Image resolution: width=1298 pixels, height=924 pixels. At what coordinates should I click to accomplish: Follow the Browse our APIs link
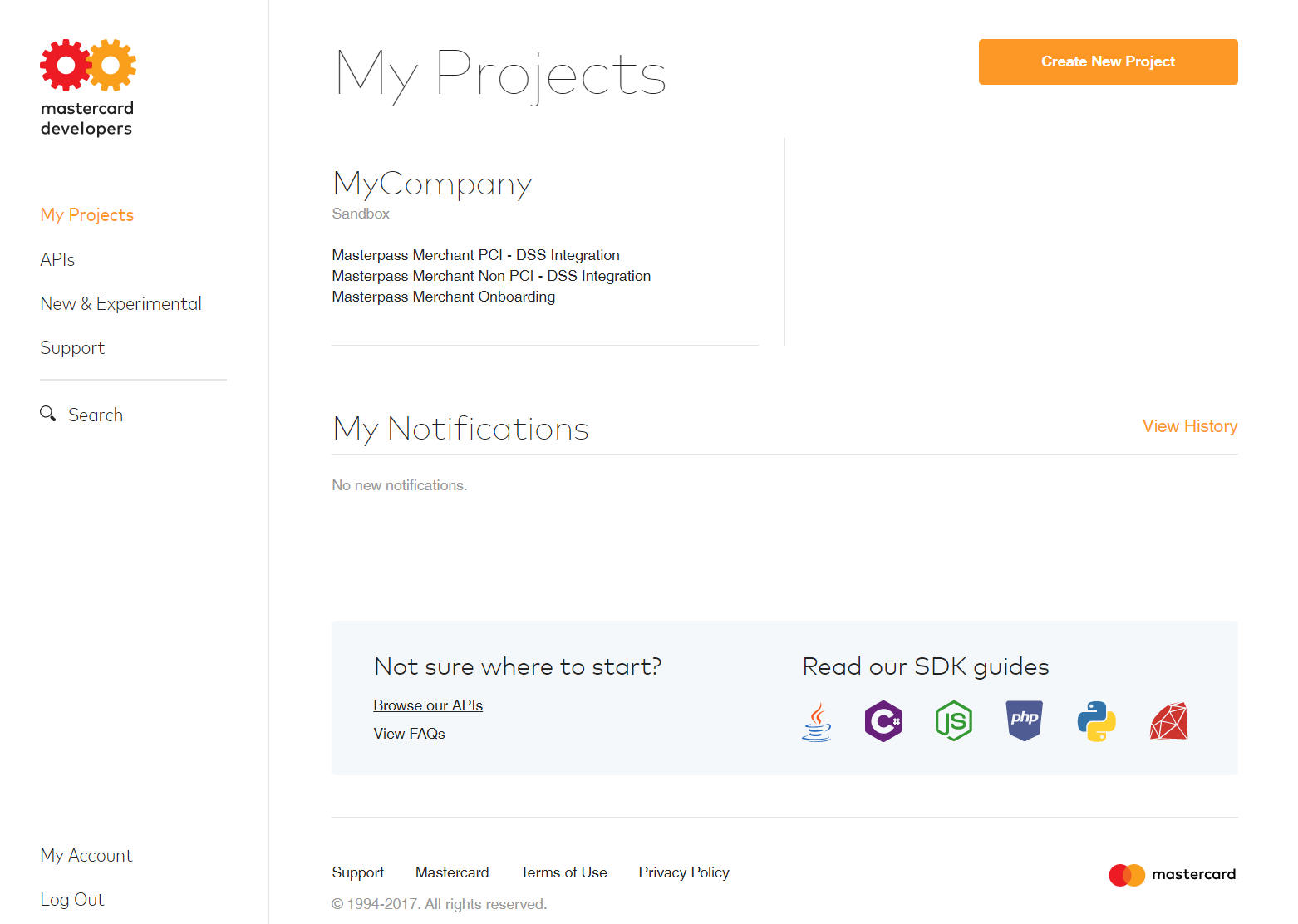pyautogui.click(x=428, y=705)
